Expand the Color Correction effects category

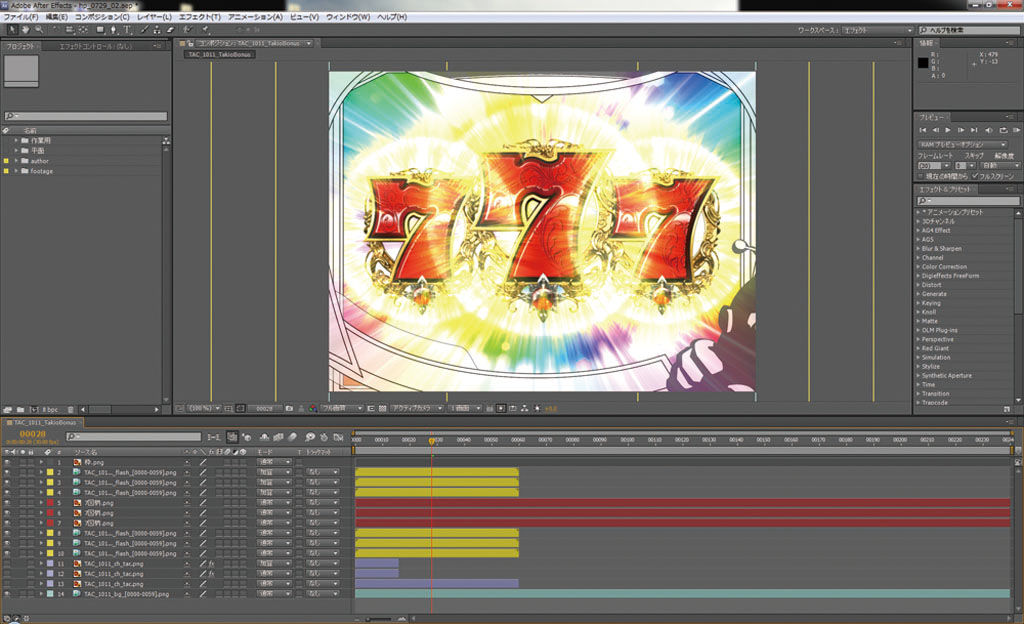(x=918, y=267)
